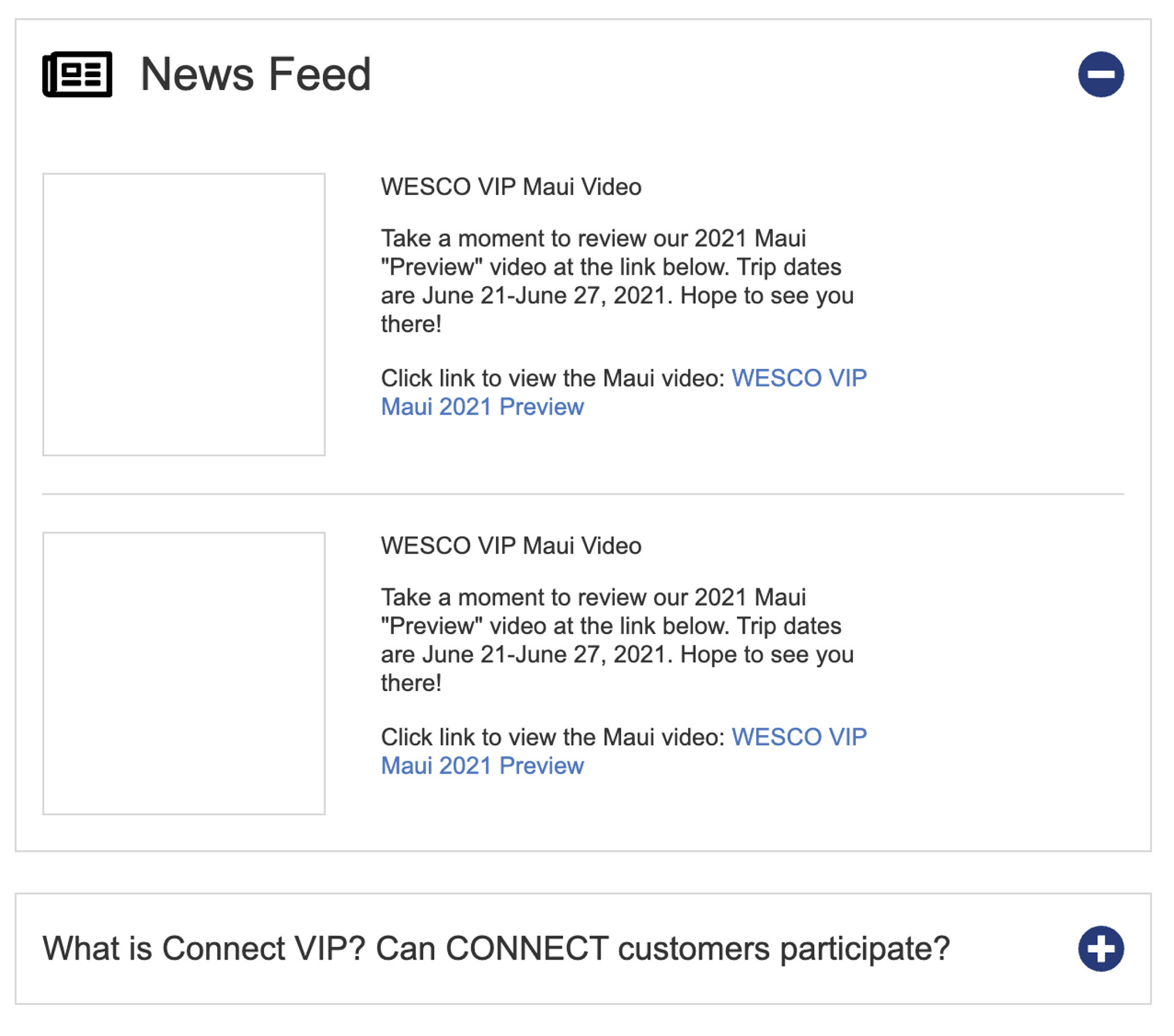Click second item's WESCO VIP Maui Video title
1174x1036 pixels.
coord(511,546)
